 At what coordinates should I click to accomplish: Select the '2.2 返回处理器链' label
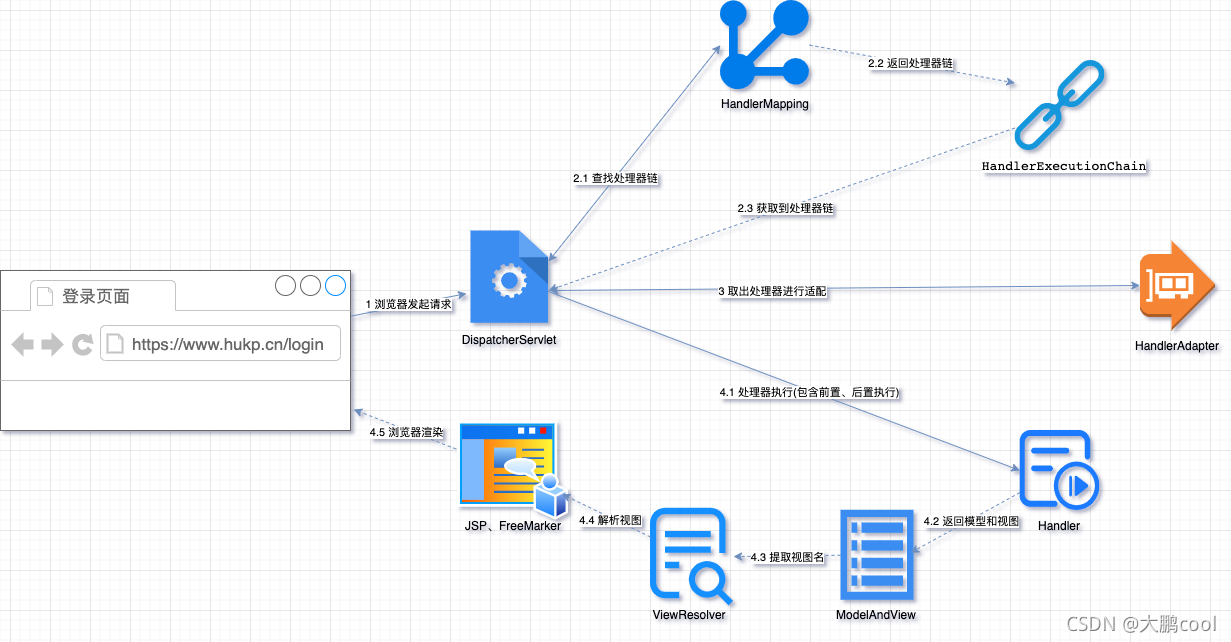click(x=911, y=63)
